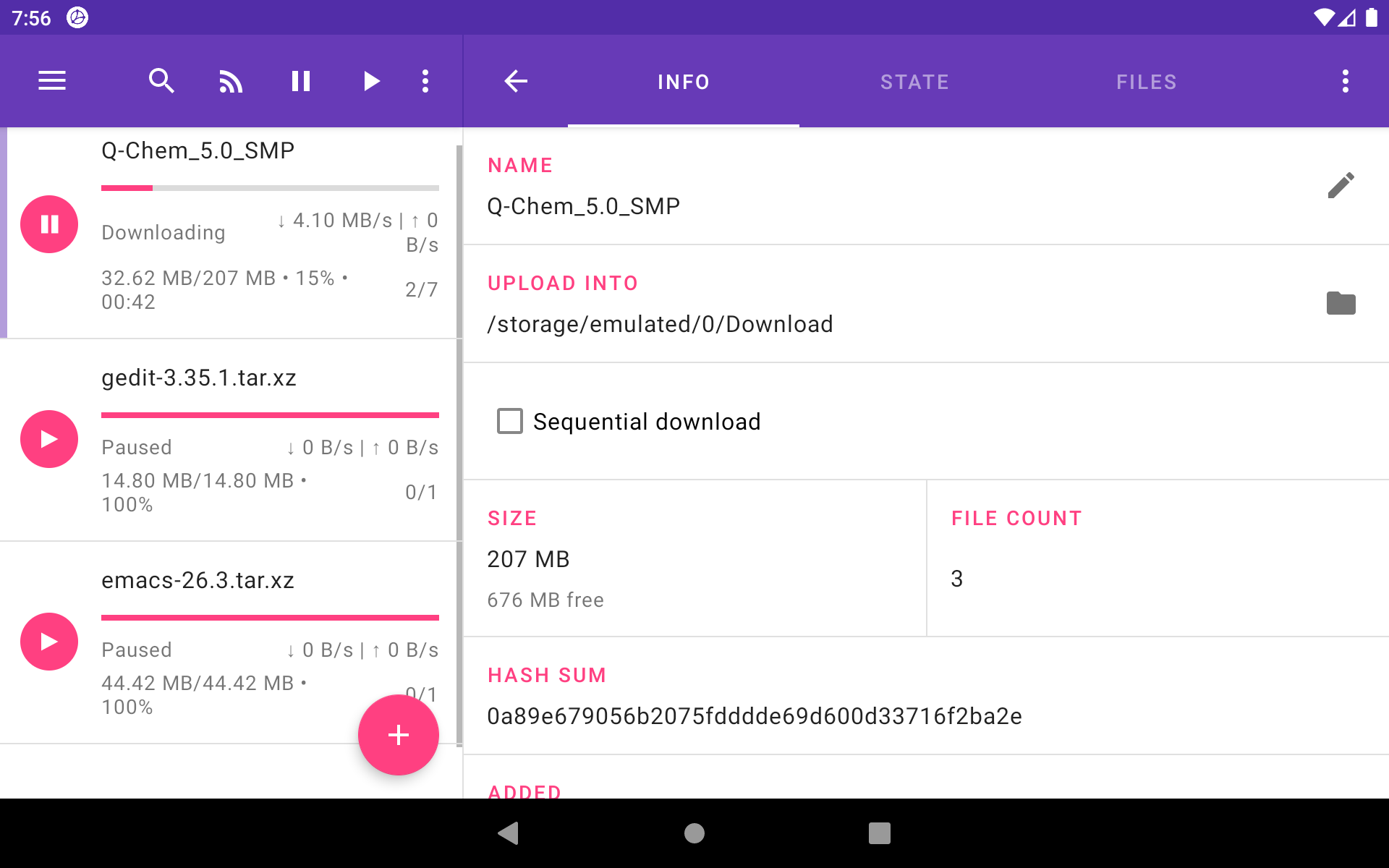Select the INFO tab
This screenshot has width=1389, height=868.
tap(683, 82)
